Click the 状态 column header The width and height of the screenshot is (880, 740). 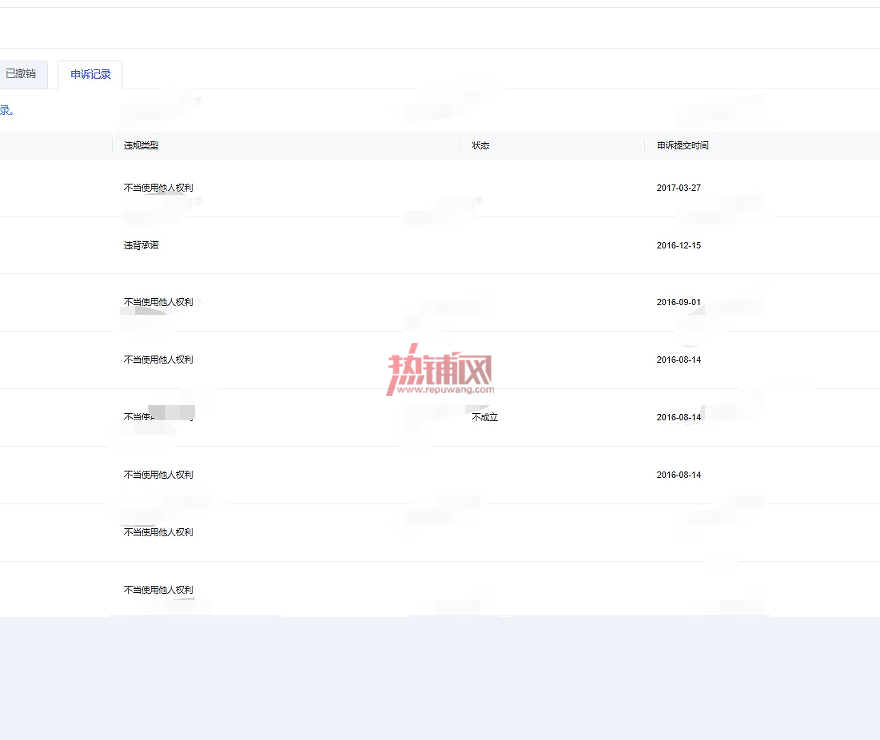pyautogui.click(x=480, y=145)
